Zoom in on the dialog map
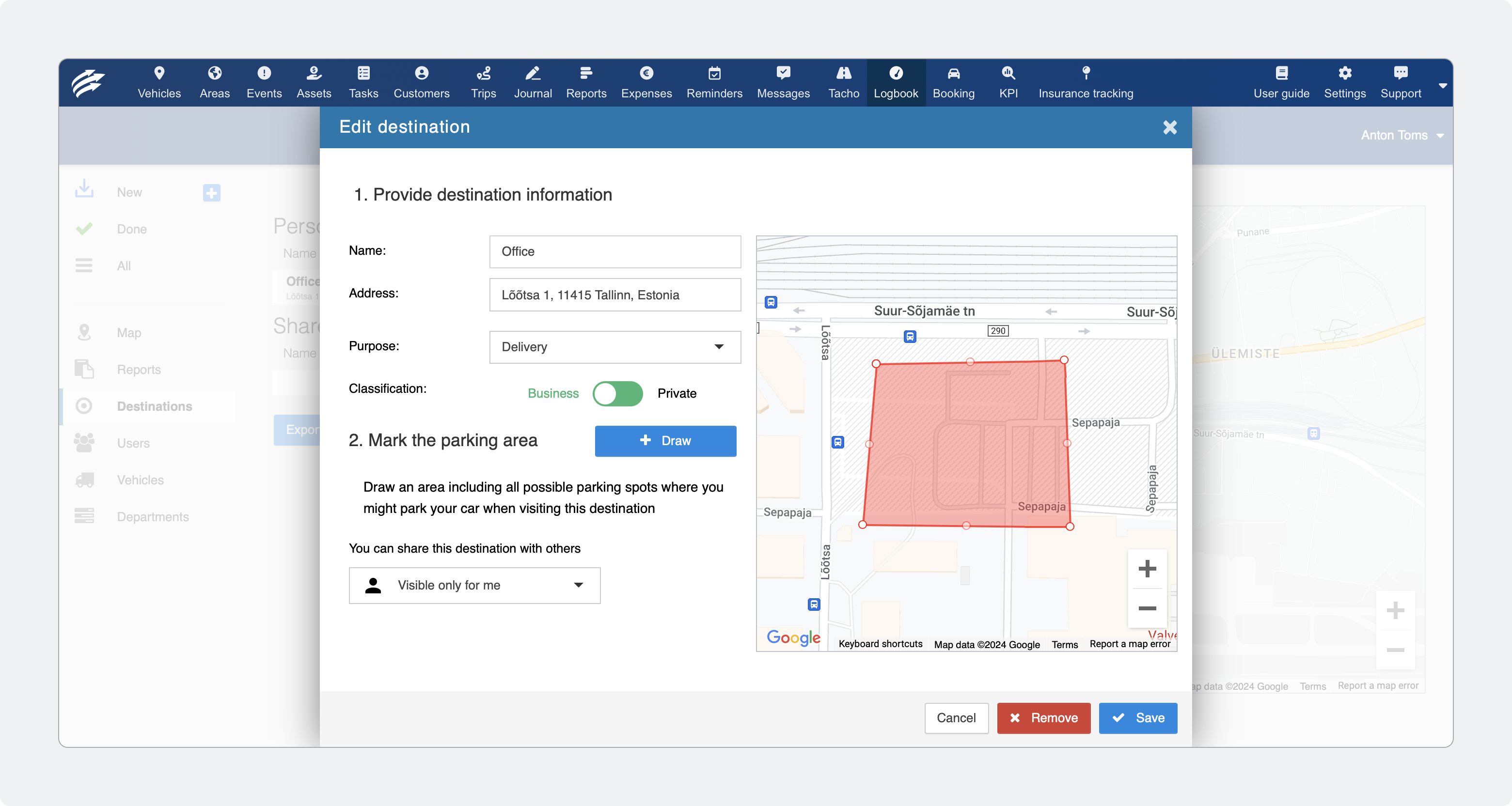Image resolution: width=1512 pixels, height=806 pixels. [x=1147, y=569]
